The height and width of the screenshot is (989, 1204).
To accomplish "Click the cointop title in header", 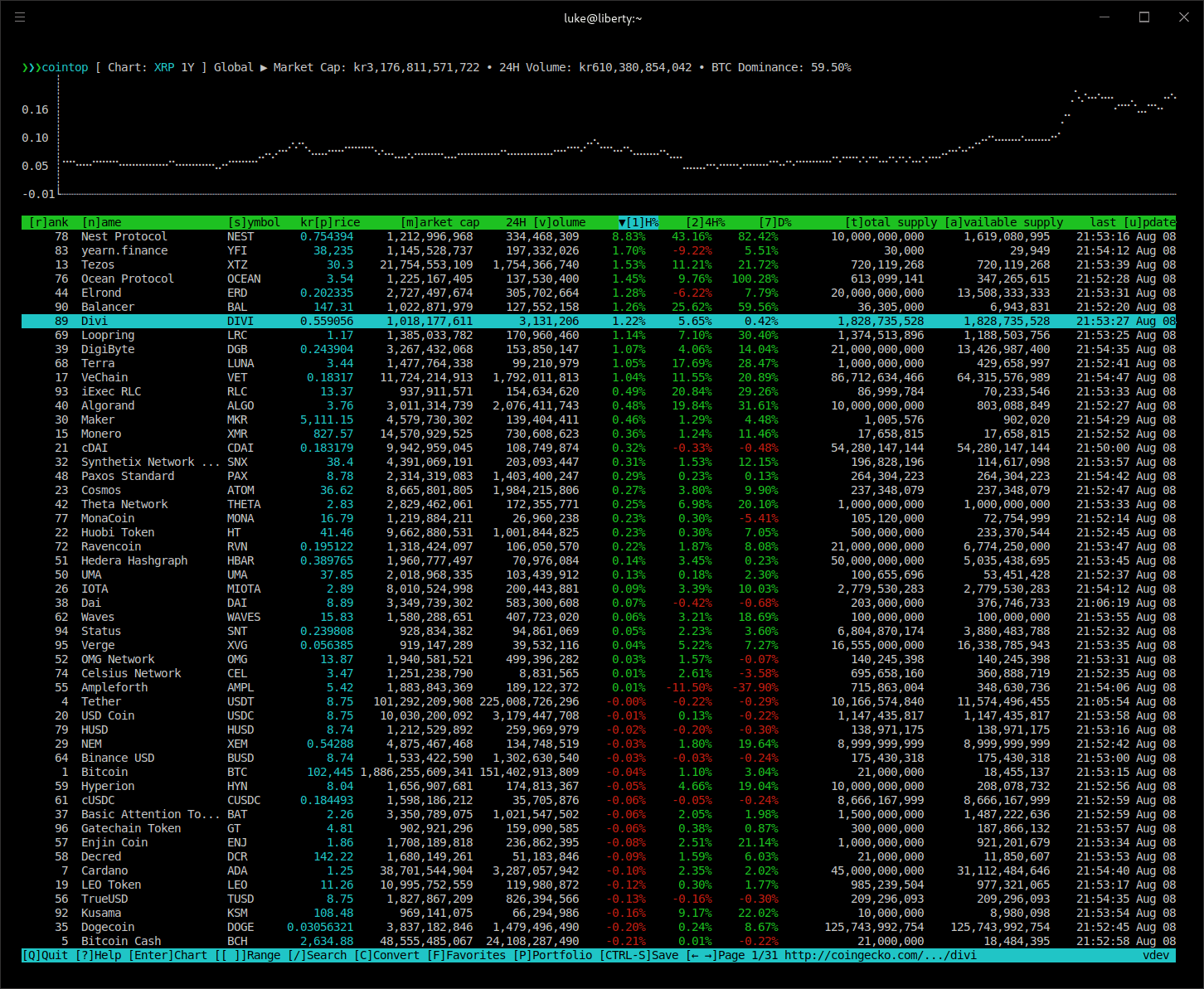I will 65,67.
